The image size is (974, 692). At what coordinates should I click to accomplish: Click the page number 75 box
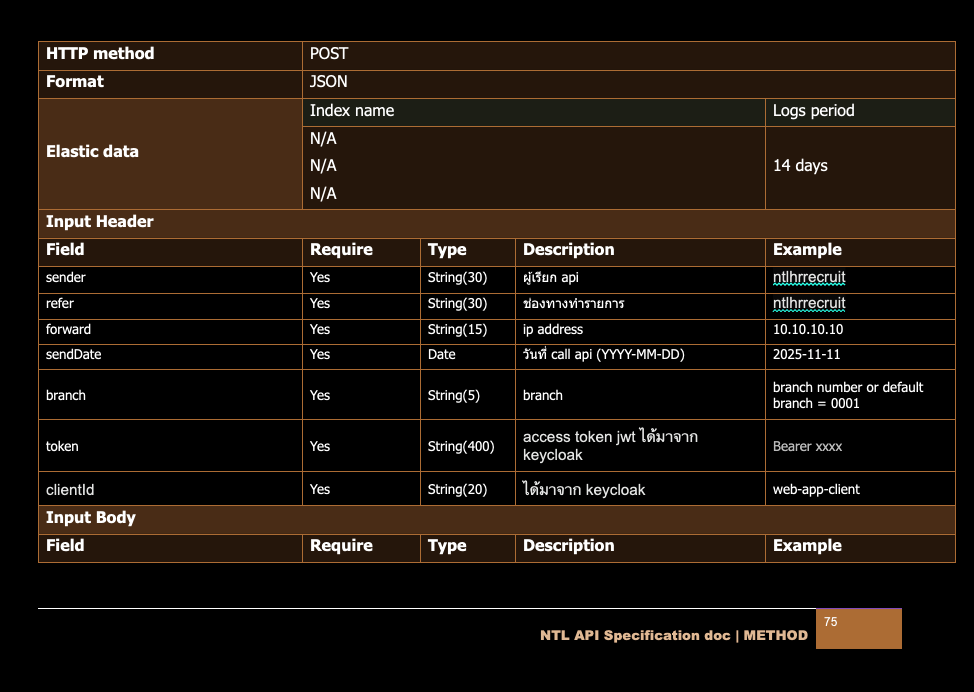pyautogui.click(x=858, y=629)
